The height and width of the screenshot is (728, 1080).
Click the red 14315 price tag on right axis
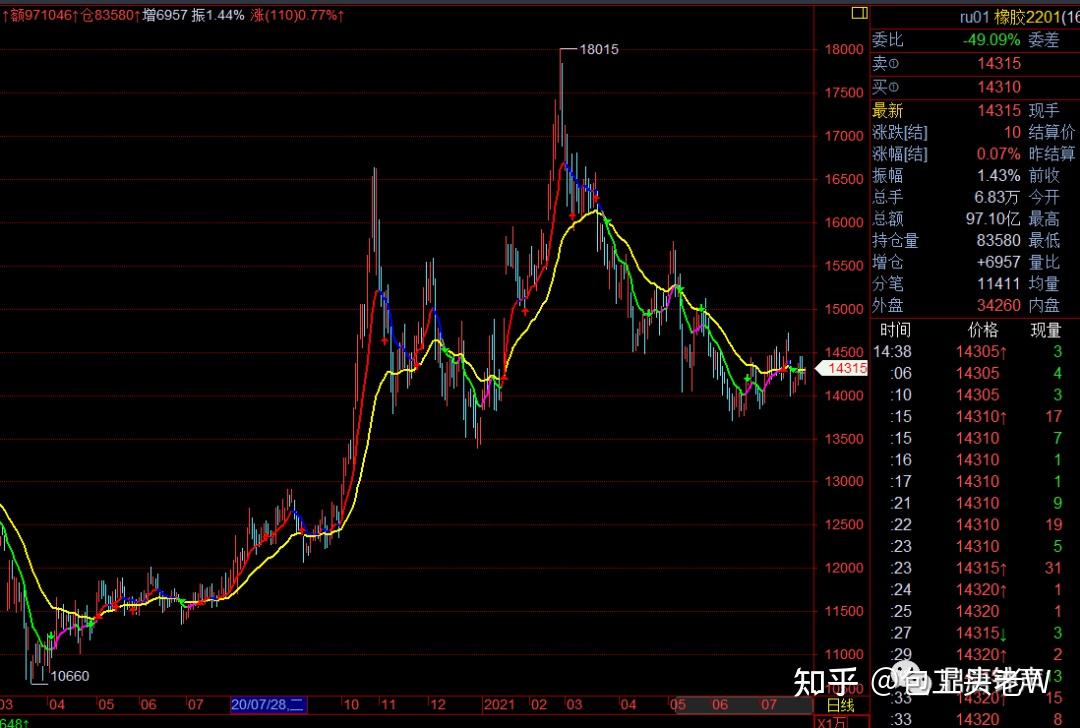(x=845, y=368)
